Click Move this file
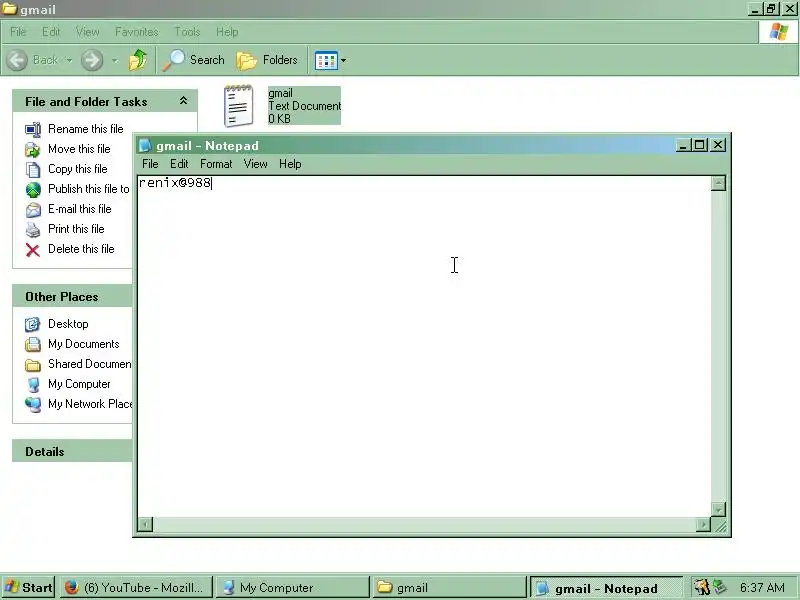 coord(79,149)
